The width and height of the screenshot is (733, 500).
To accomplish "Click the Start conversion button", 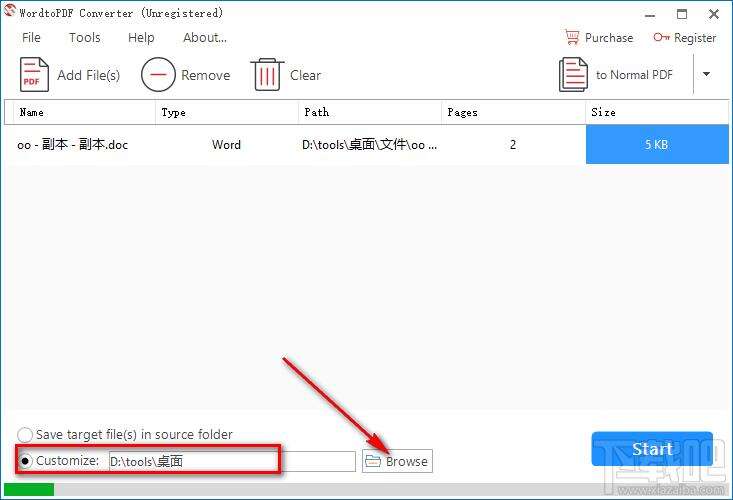I will pos(652,449).
